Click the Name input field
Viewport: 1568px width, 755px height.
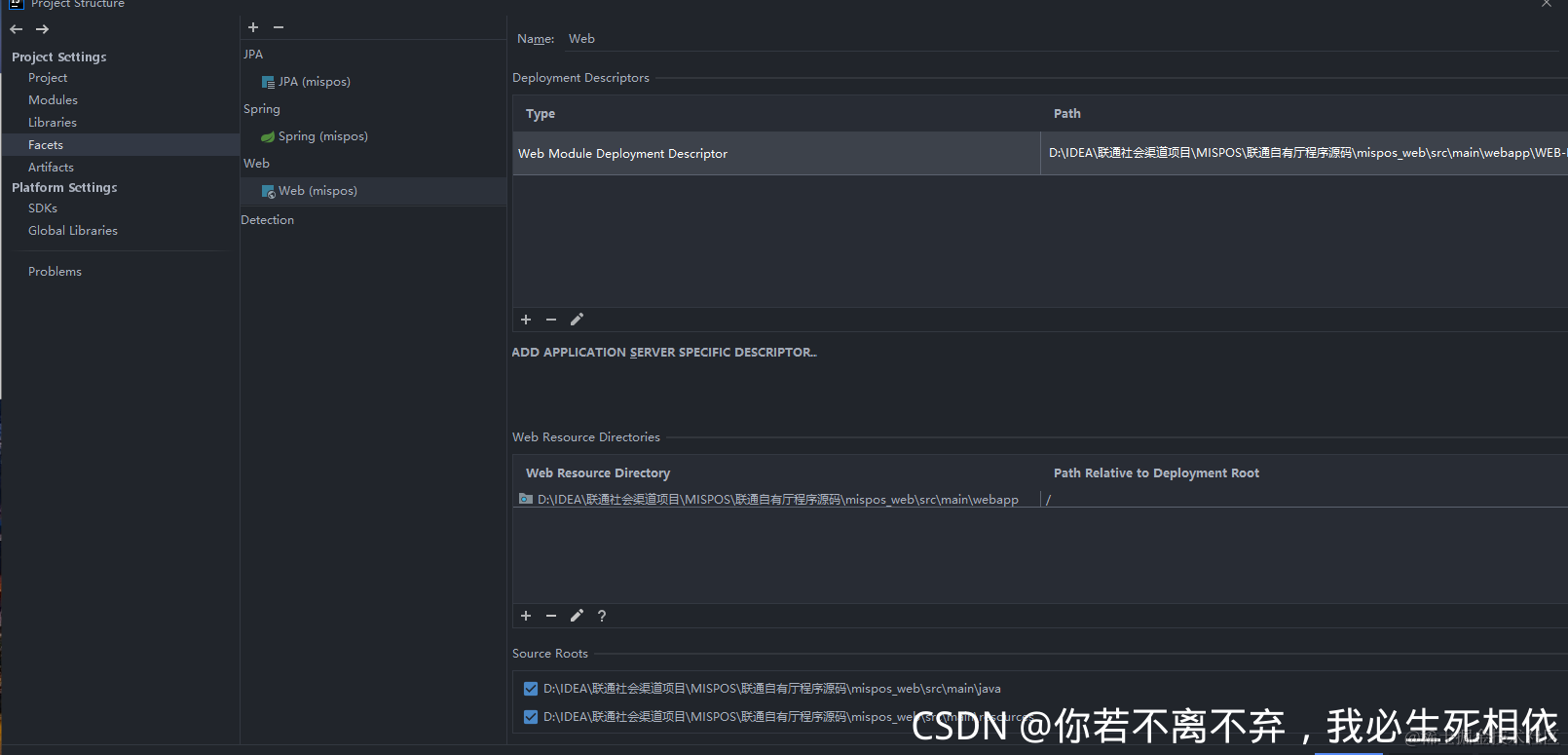pyautogui.click(x=1062, y=39)
